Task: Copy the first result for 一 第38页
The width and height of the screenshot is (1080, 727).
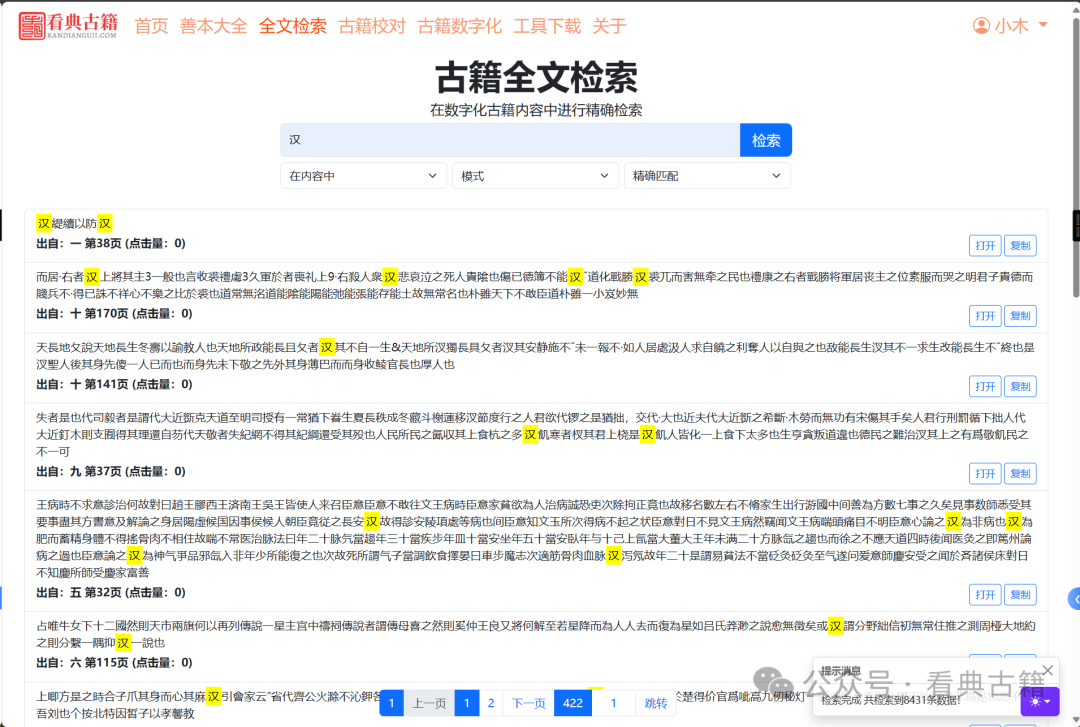Action: 1020,245
